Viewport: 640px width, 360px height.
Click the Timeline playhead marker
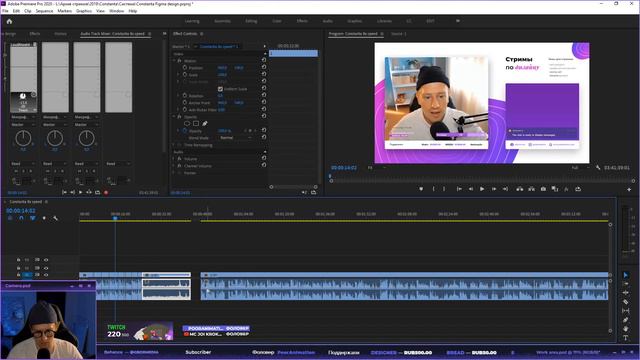(x=115, y=219)
